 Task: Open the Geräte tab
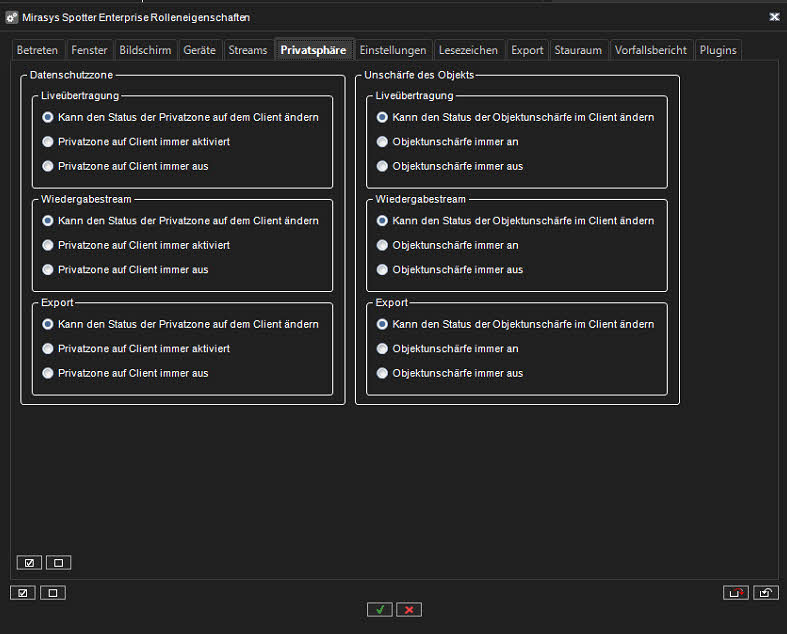(x=199, y=50)
